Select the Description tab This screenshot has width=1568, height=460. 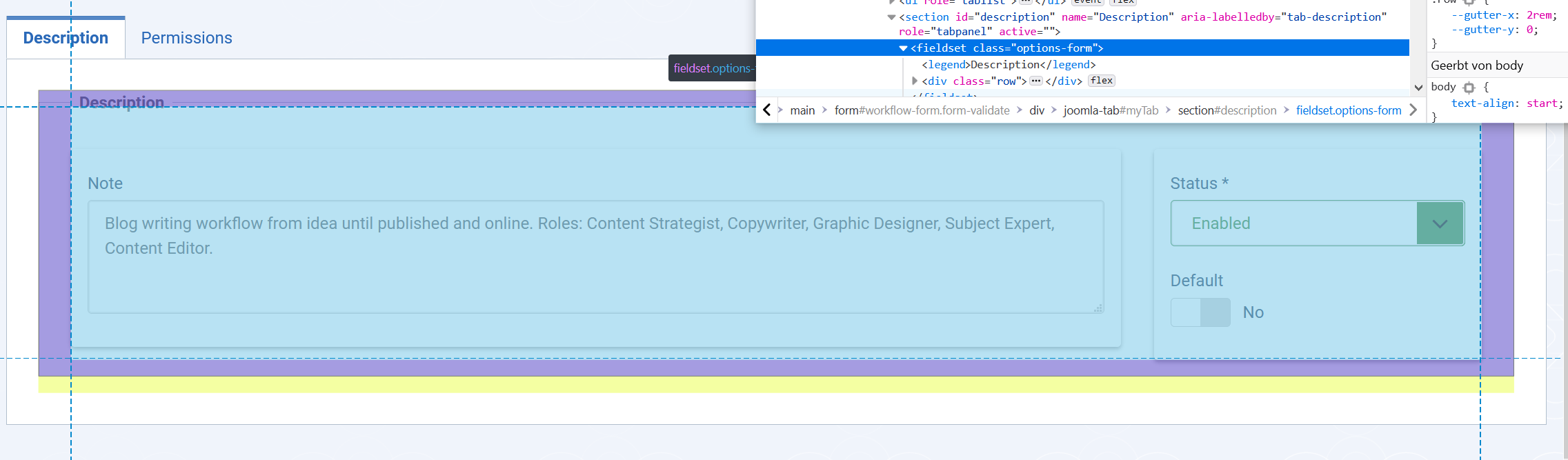point(66,38)
